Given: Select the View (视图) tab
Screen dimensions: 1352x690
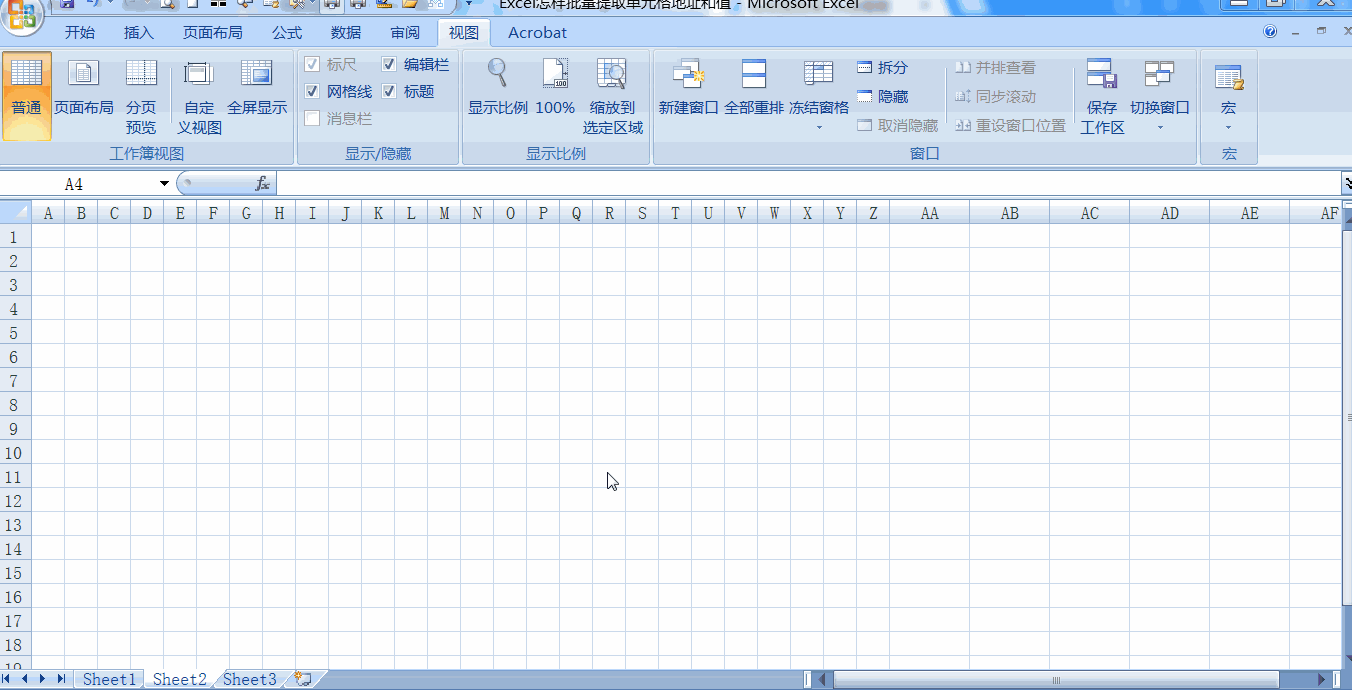Looking at the screenshot, I should coord(464,32).
